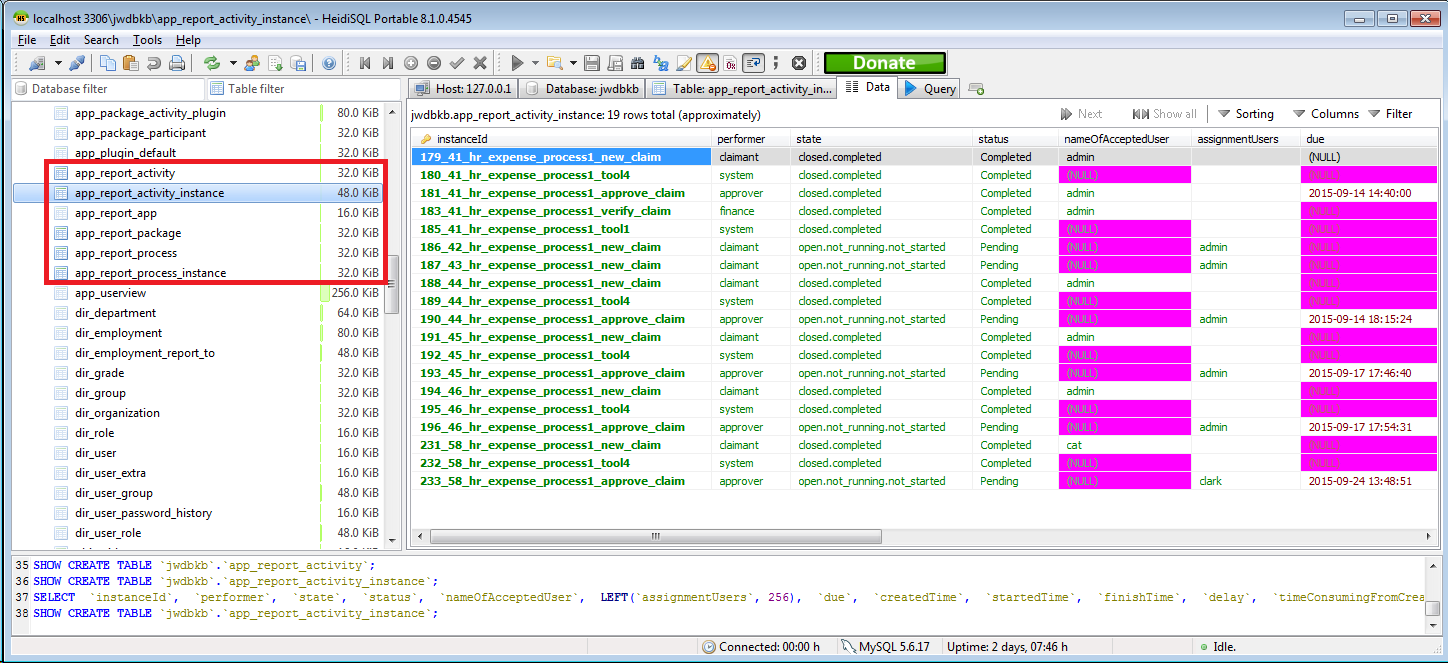Open the Columns dropdown

[1325, 114]
